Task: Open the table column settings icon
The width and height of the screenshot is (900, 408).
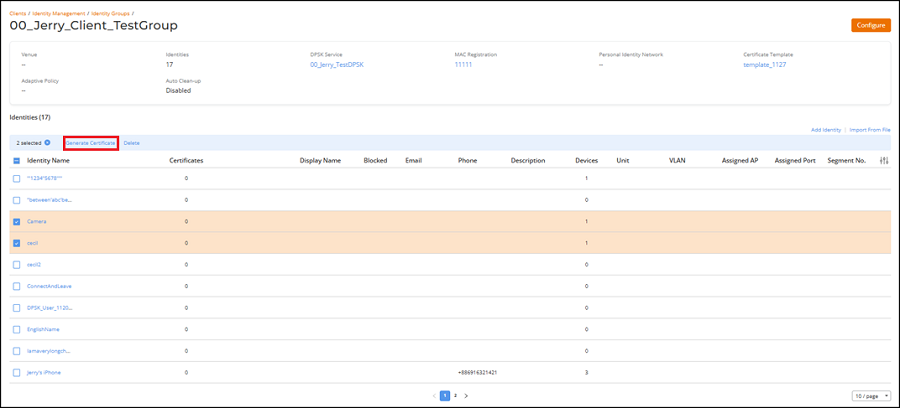Action: pos(883,160)
